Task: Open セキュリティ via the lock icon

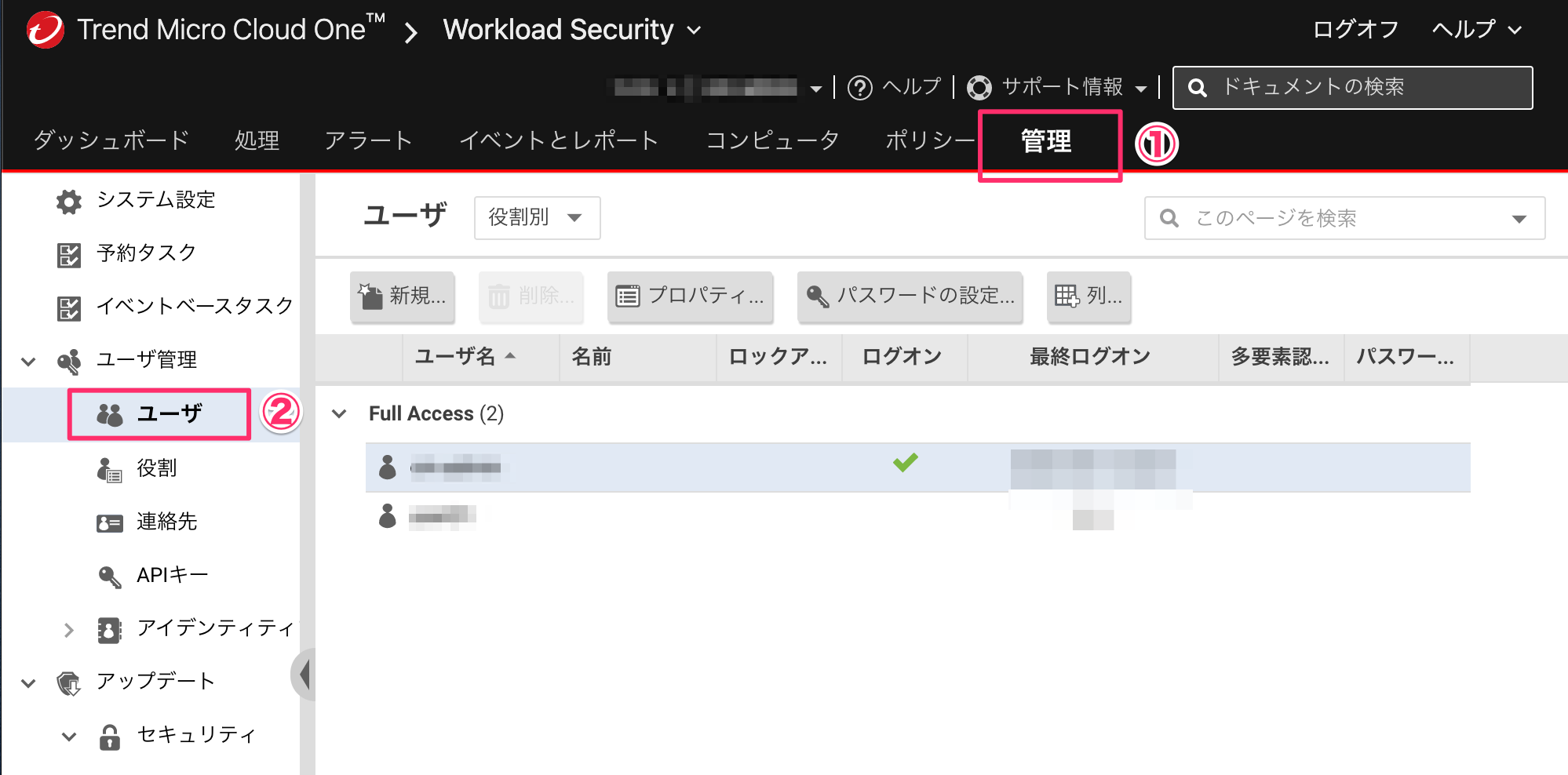Action: pyautogui.click(x=108, y=735)
